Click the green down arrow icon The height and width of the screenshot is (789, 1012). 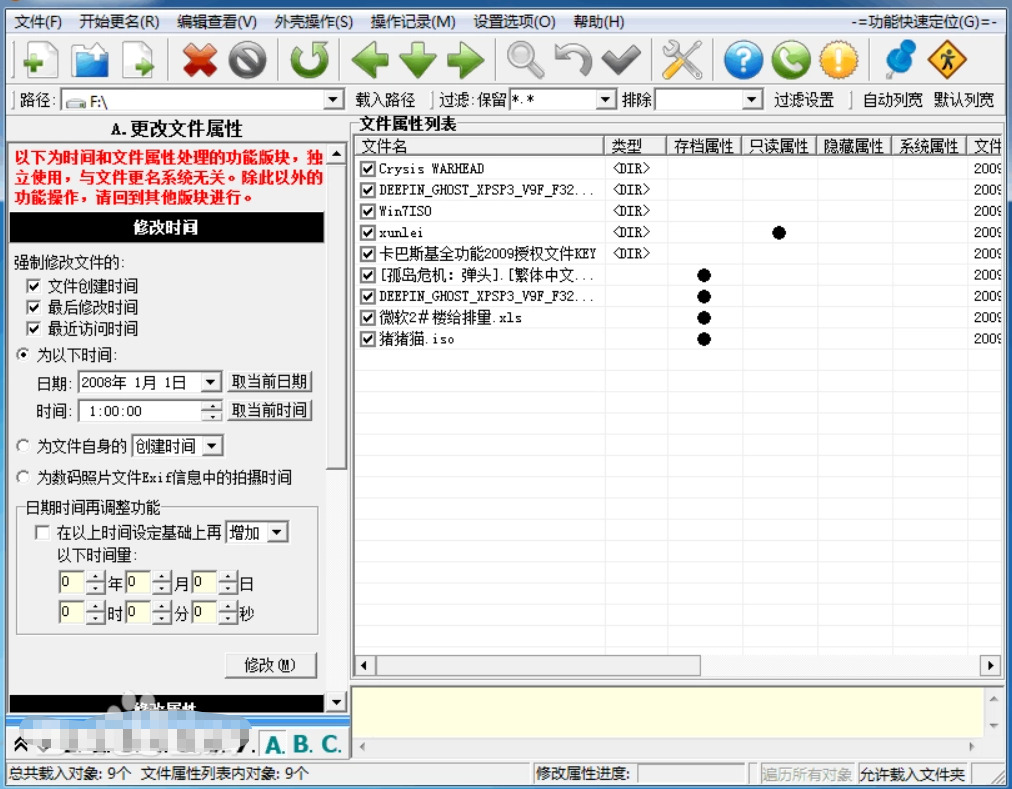click(x=418, y=60)
